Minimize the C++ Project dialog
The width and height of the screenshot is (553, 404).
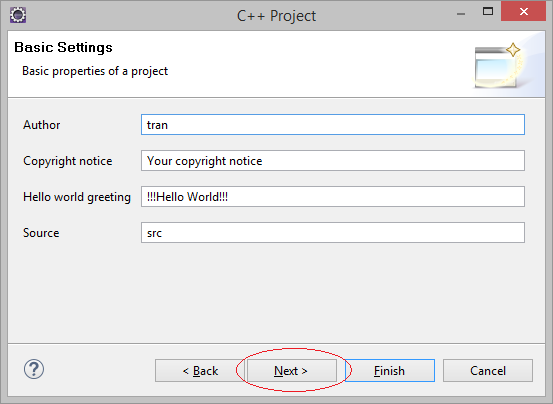pos(461,14)
